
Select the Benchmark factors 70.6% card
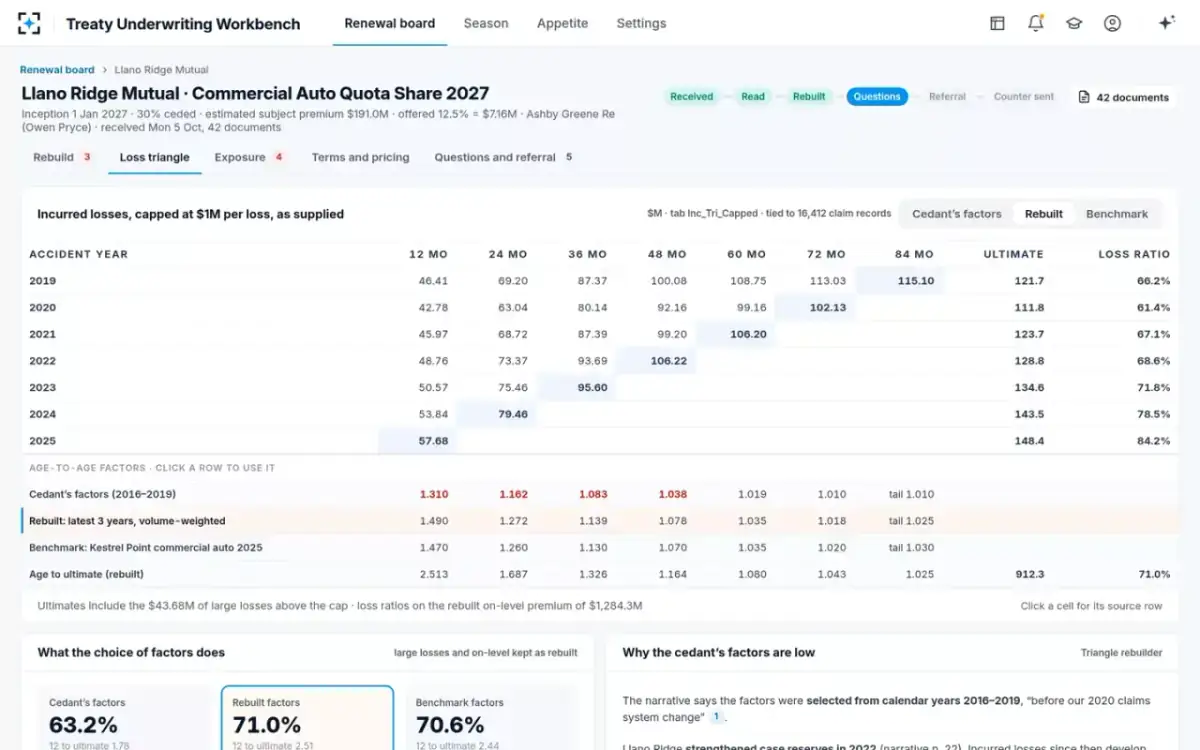tap(490, 718)
